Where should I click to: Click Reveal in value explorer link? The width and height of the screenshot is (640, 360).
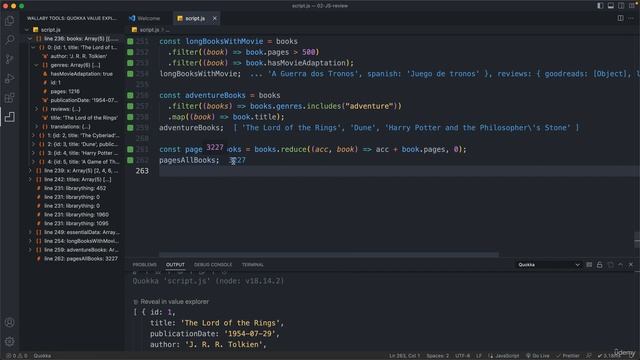coord(174,302)
